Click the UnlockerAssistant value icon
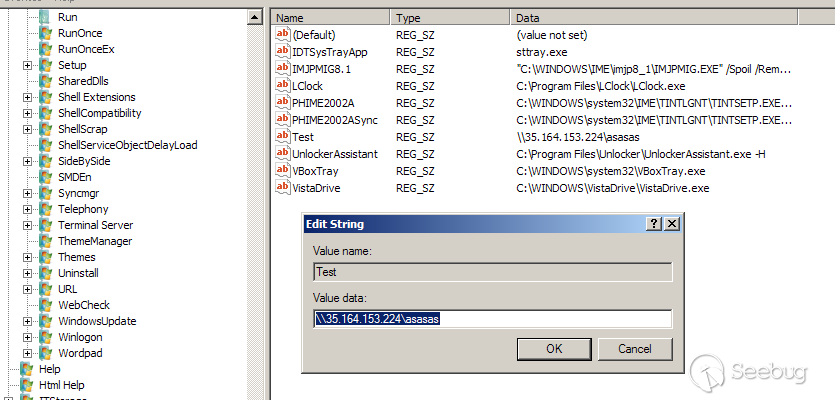This screenshot has width=835, height=400. point(282,154)
